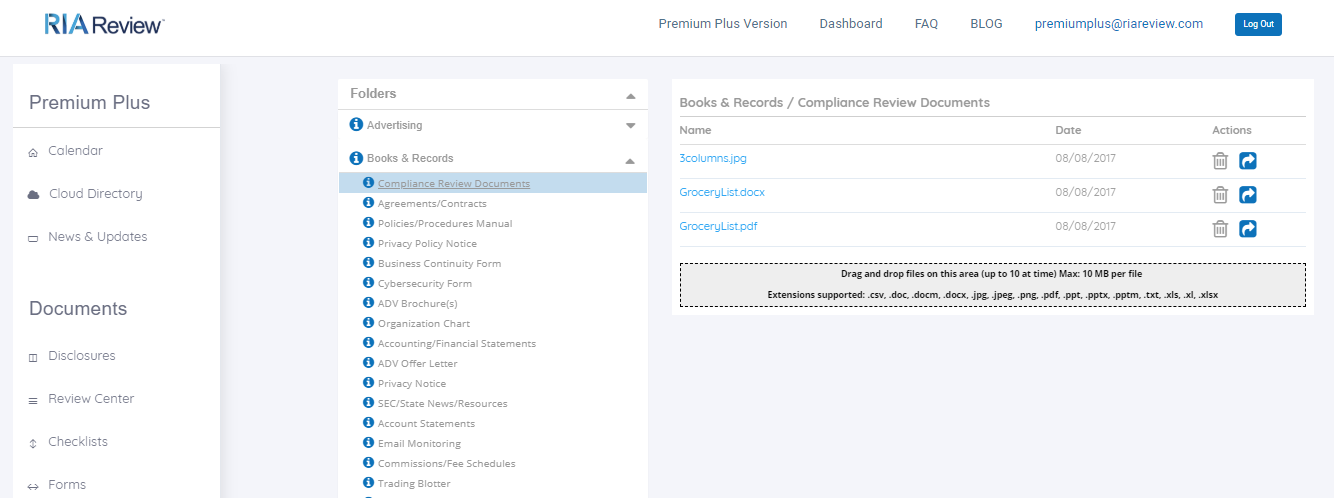Click the Log Out button
Viewport: 1334px width, 498px height.
[1258, 24]
